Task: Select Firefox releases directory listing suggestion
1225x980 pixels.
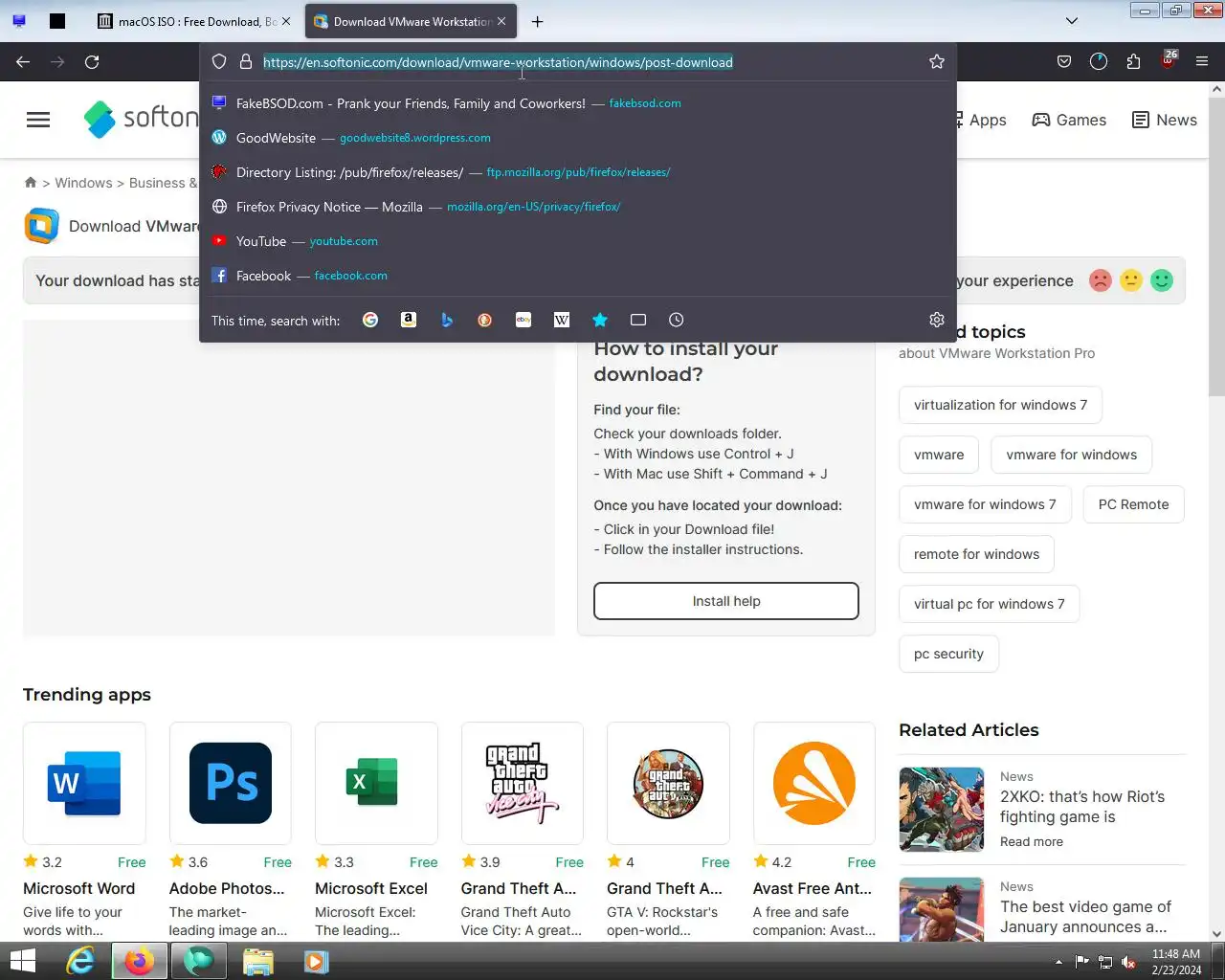Action: [578, 172]
